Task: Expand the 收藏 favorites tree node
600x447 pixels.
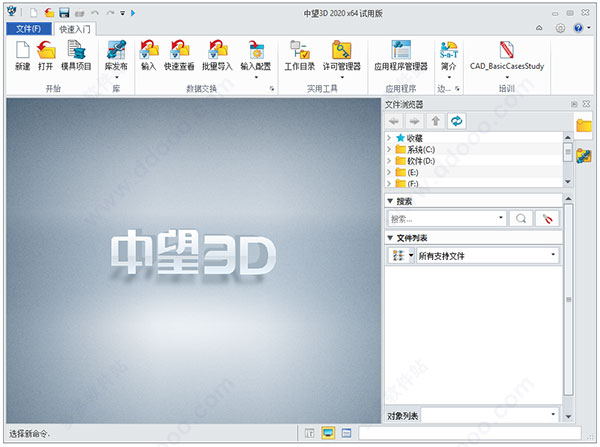Action: (x=389, y=138)
